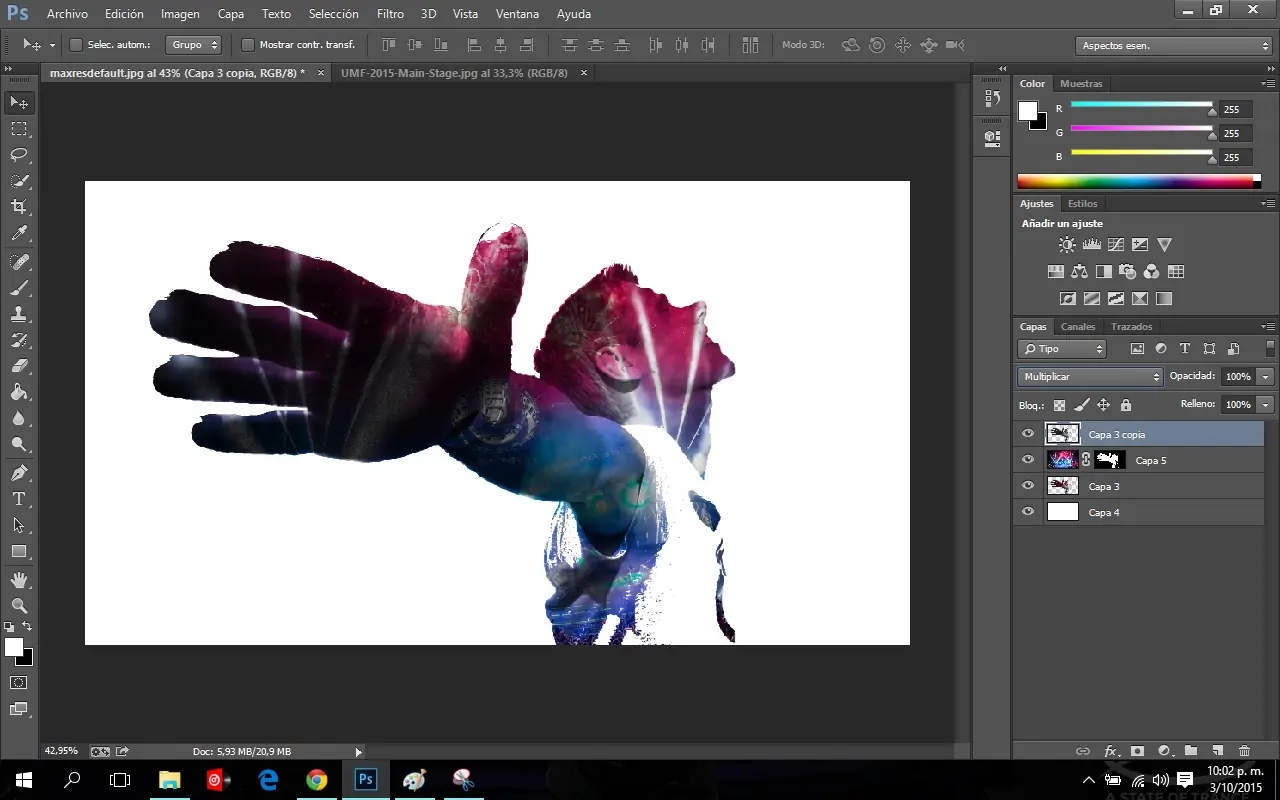Image resolution: width=1280 pixels, height=800 pixels.
Task: Open the Filtro menu
Action: coord(390,13)
